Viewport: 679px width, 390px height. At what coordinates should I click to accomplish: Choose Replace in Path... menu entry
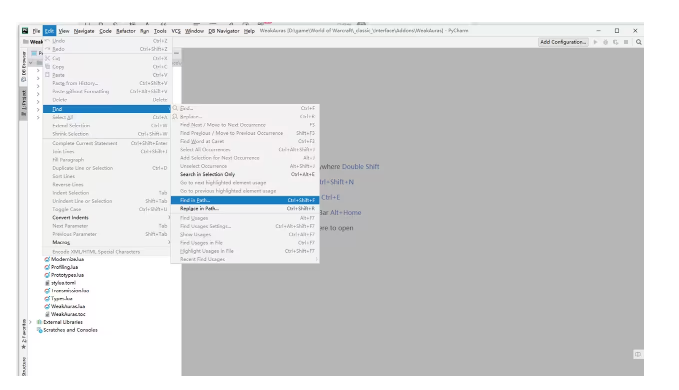[x=245, y=208]
